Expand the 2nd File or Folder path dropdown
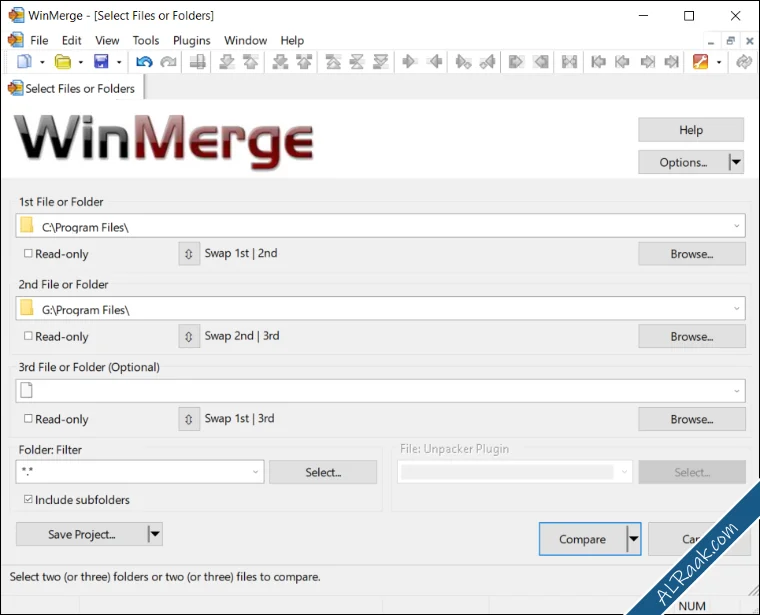This screenshot has height=615, width=760. [x=736, y=308]
